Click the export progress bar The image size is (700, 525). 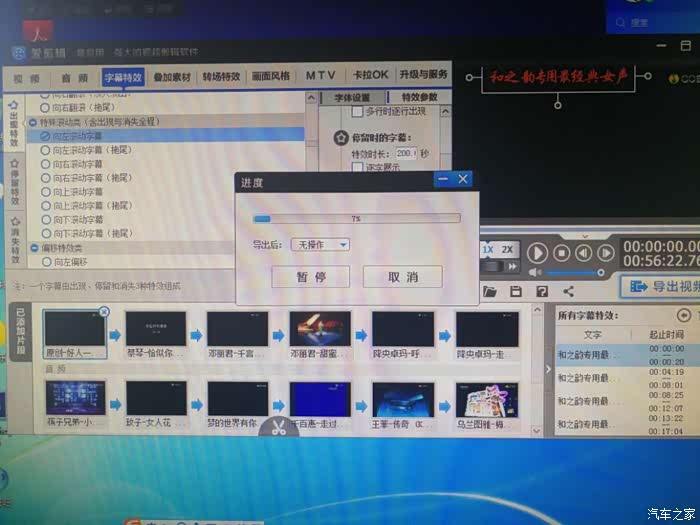tap(356, 219)
